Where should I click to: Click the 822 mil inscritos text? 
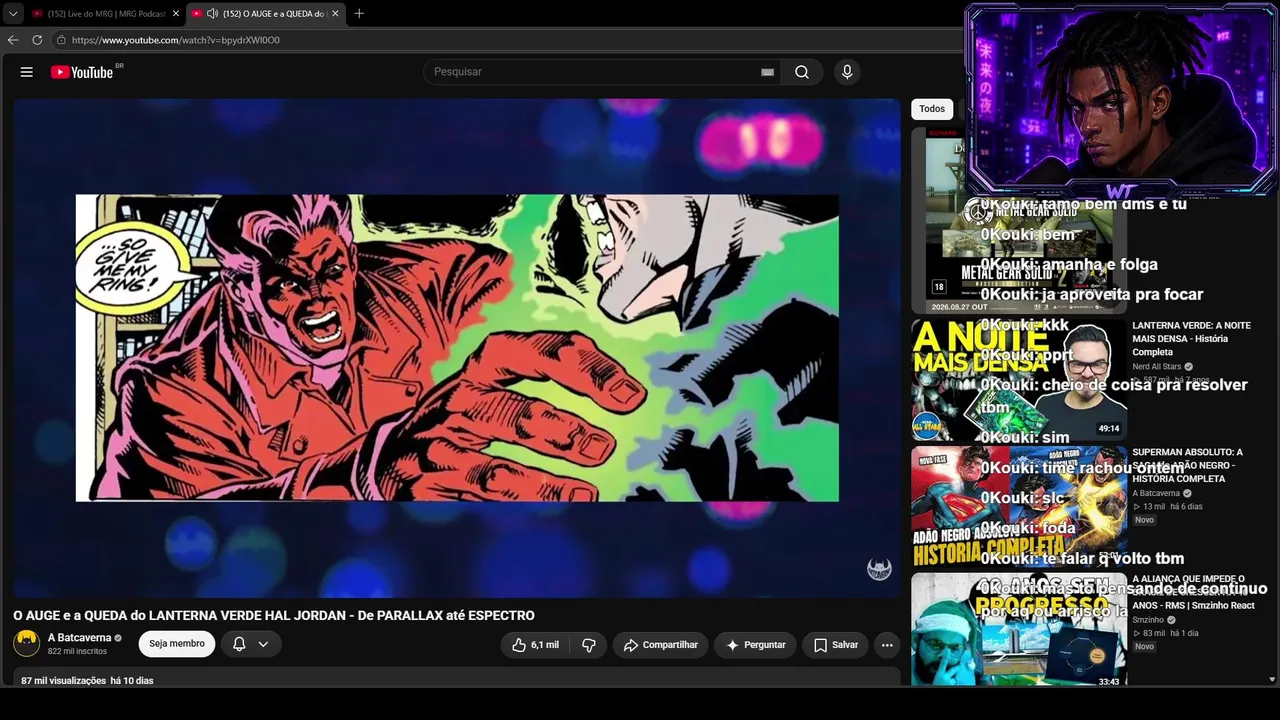click(76, 651)
